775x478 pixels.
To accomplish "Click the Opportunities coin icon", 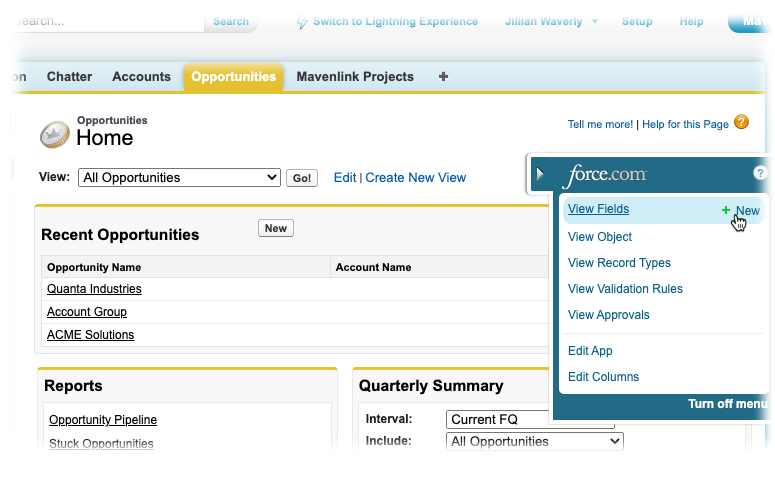I will [54, 134].
